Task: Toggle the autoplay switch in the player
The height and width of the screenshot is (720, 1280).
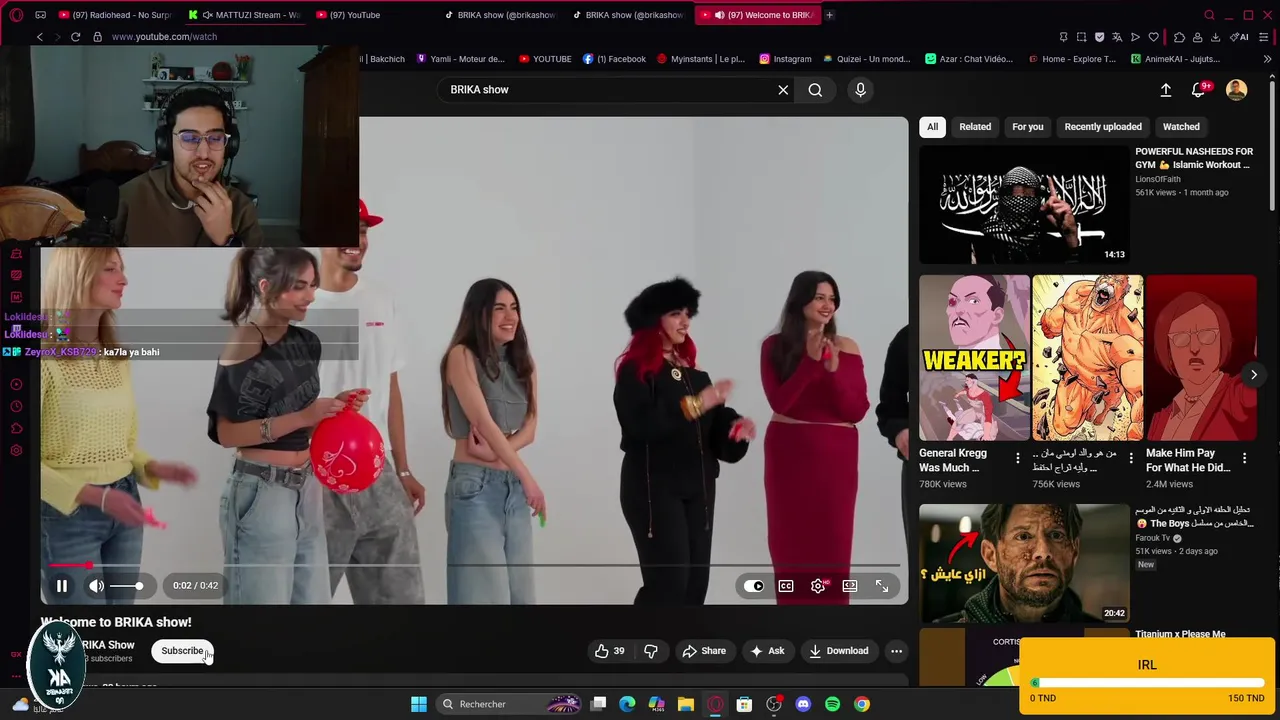Action: [754, 586]
